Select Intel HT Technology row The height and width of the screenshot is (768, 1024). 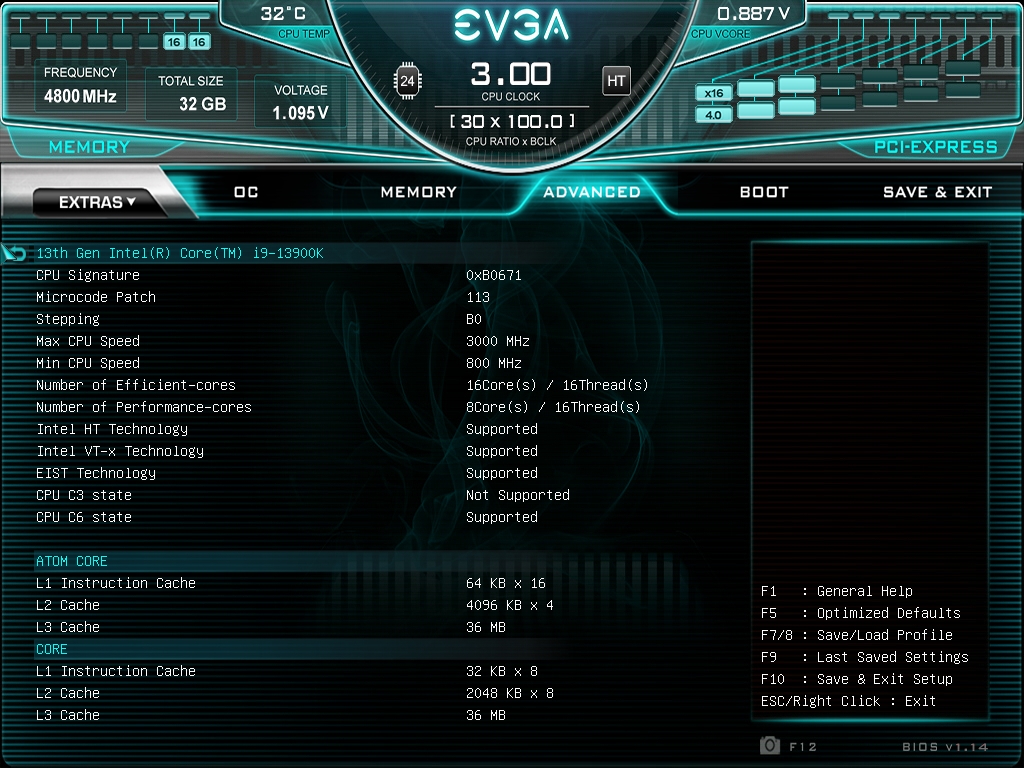pos(343,429)
